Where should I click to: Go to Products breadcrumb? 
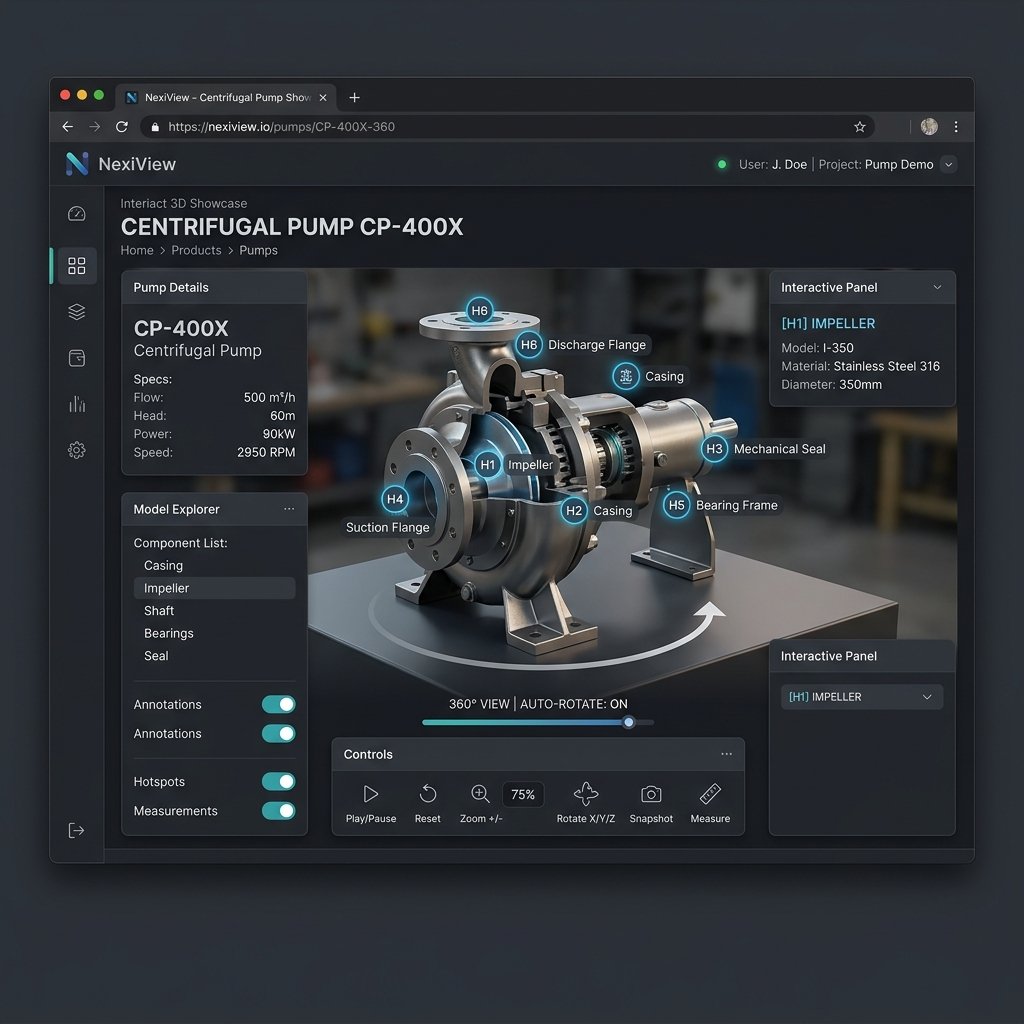[x=196, y=250]
